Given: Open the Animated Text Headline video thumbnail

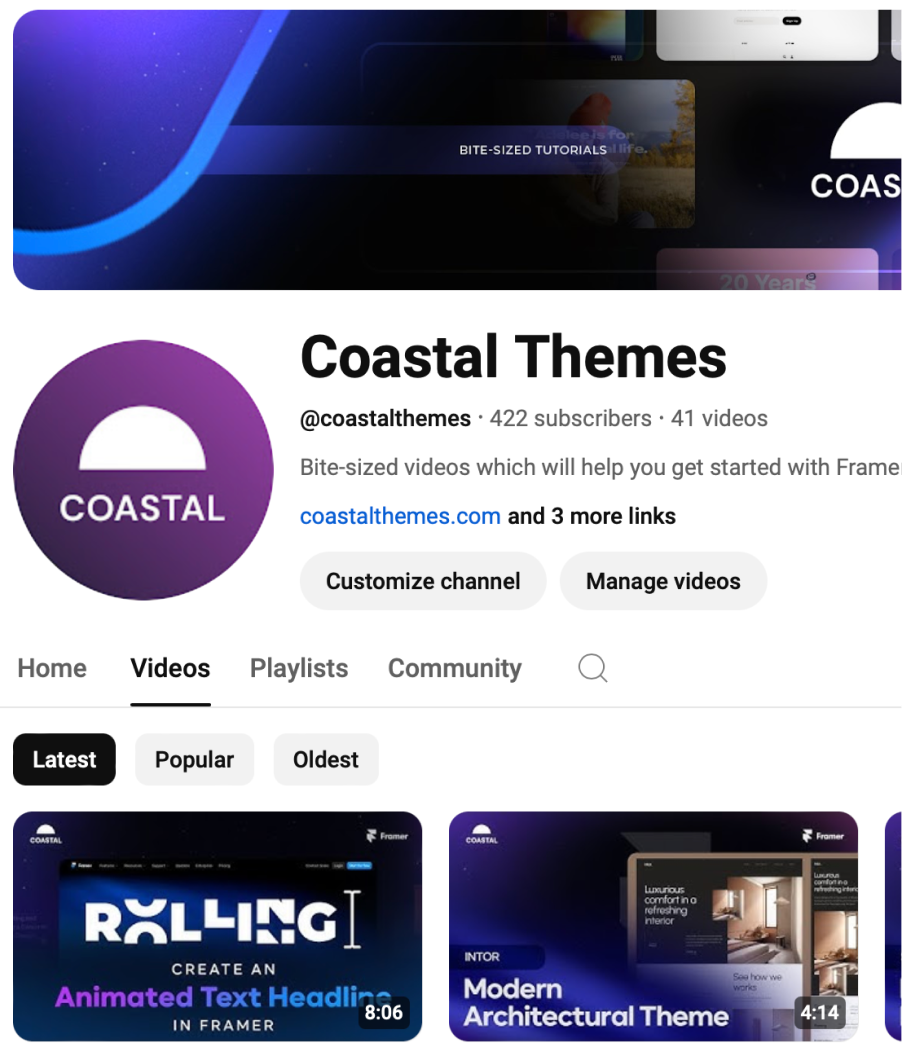Looking at the screenshot, I should (218, 926).
